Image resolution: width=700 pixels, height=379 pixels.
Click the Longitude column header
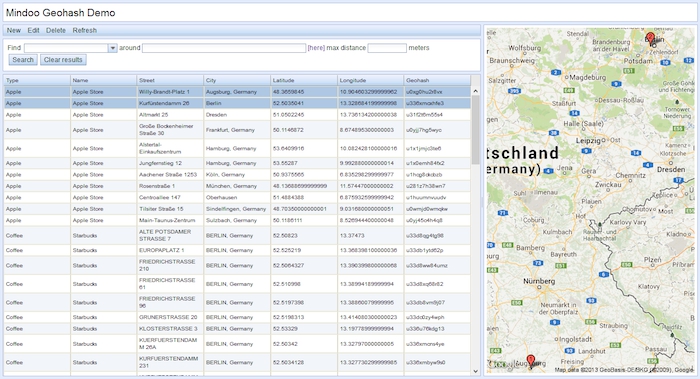(x=371, y=80)
